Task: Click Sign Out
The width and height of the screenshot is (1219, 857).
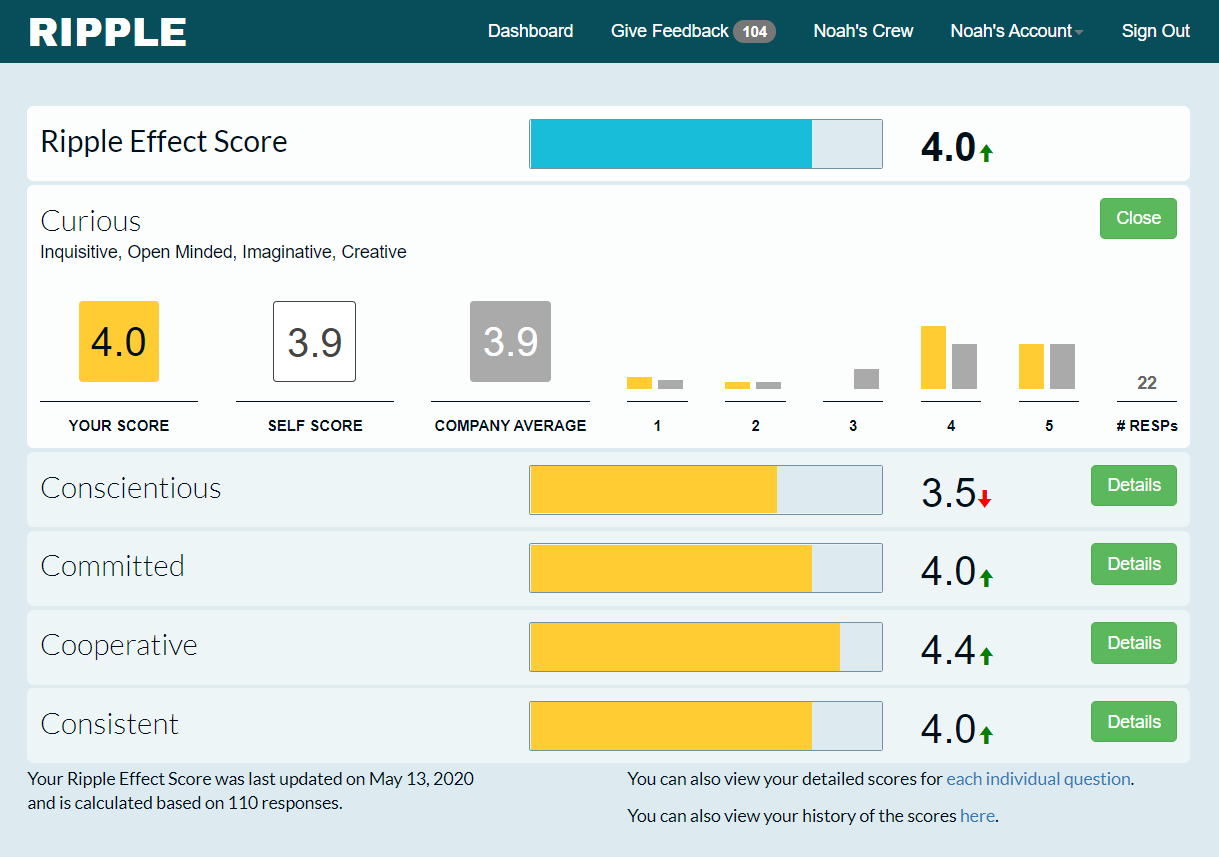Action: click(x=1155, y=31)
